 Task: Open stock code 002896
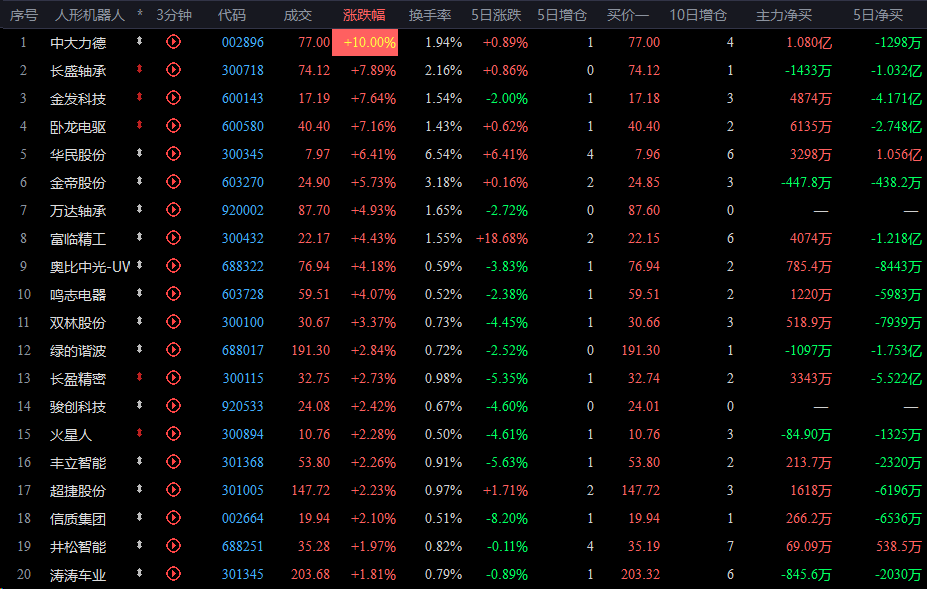click(243, 42)
